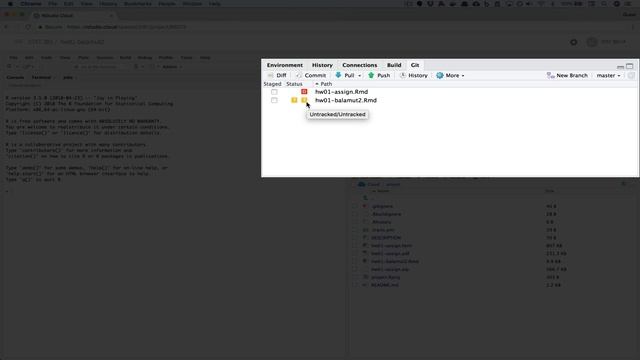This screenshot has height=360, width=640.
Task: Open the Apple menu
Action: [10, 4]
